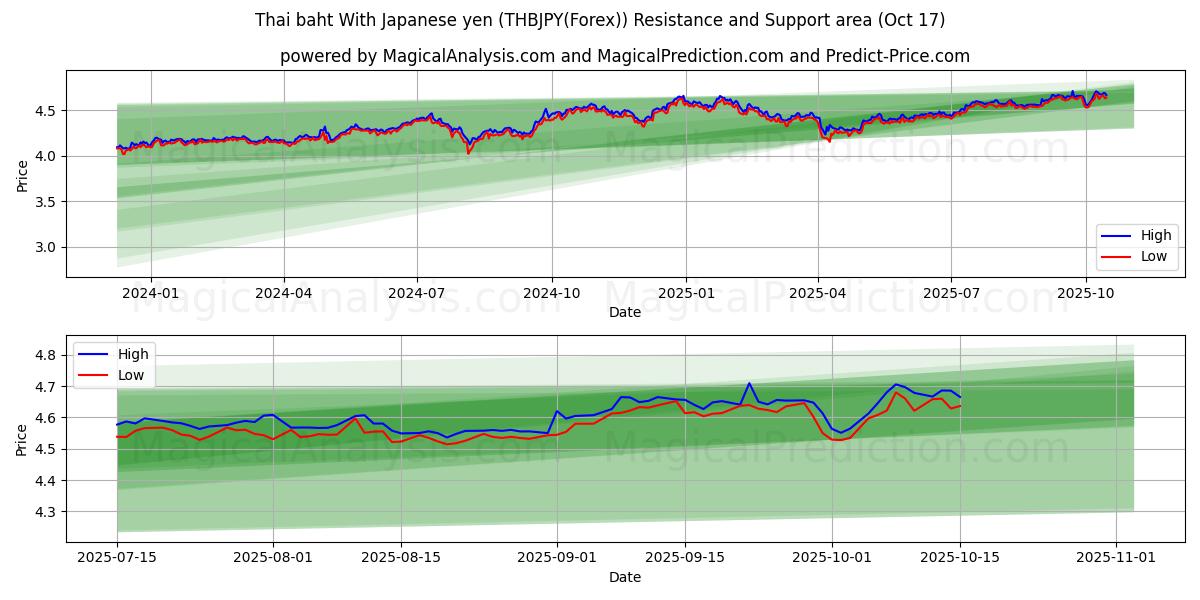Click the 2025-09-01 tick on bottom chart
Viewport: 1200px width, 600px height.
[556, 558]
